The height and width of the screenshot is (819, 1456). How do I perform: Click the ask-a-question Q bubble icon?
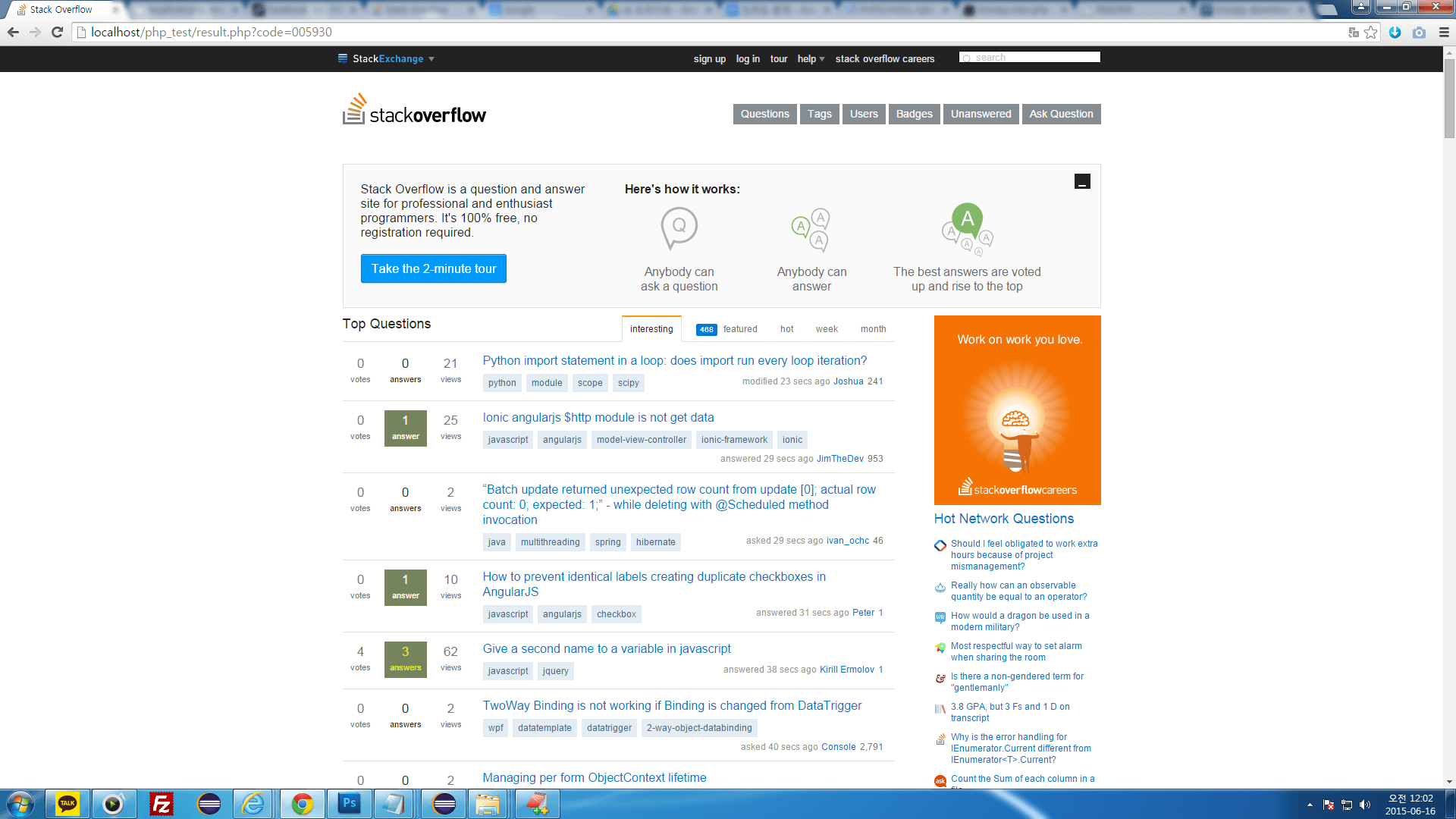click(679, 228)
